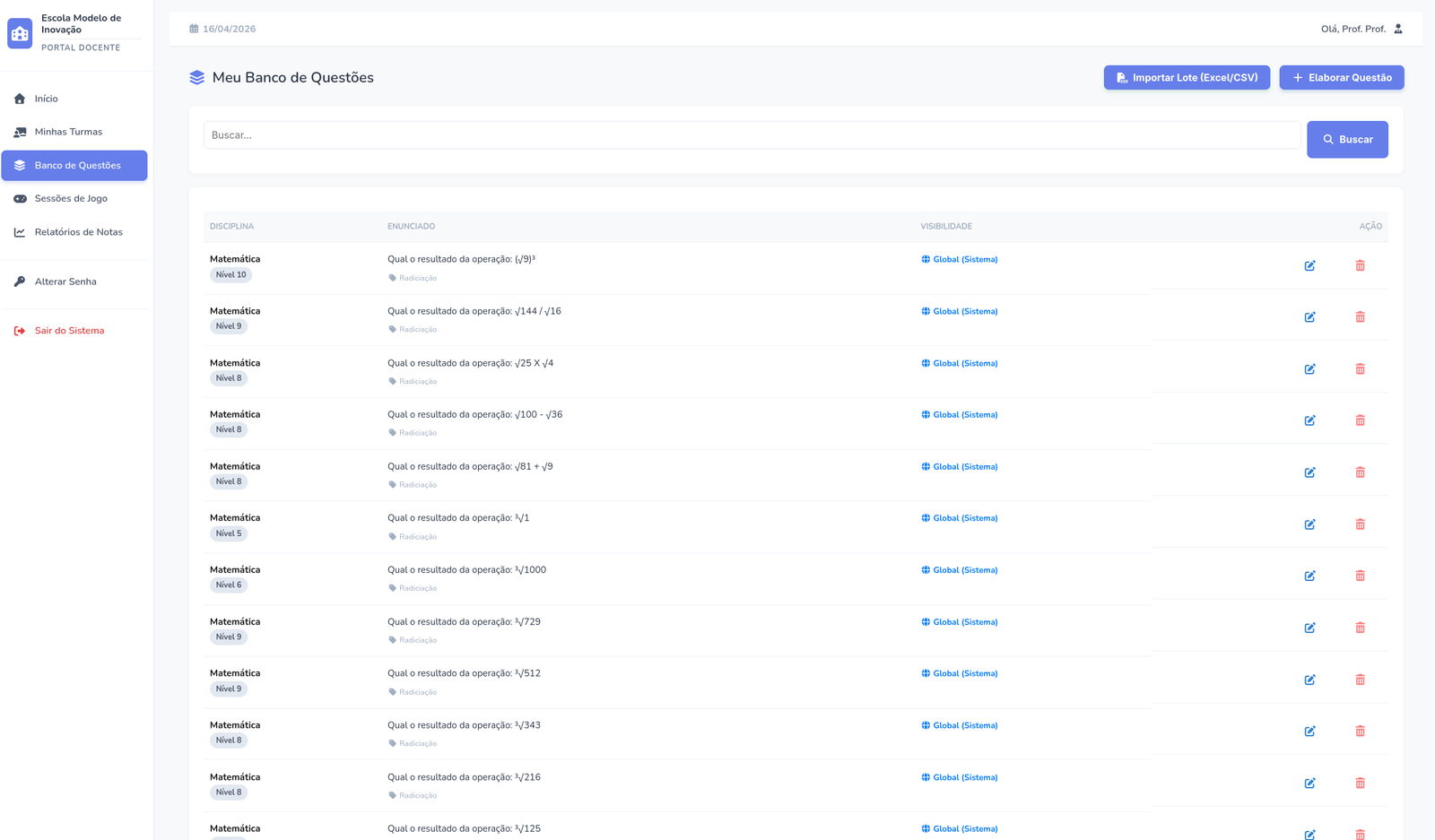Image resolution: width=1435 pixels, height=840 pixels.
Task: Click Elaborar Questão button
Action: (x=1341, y=78)
